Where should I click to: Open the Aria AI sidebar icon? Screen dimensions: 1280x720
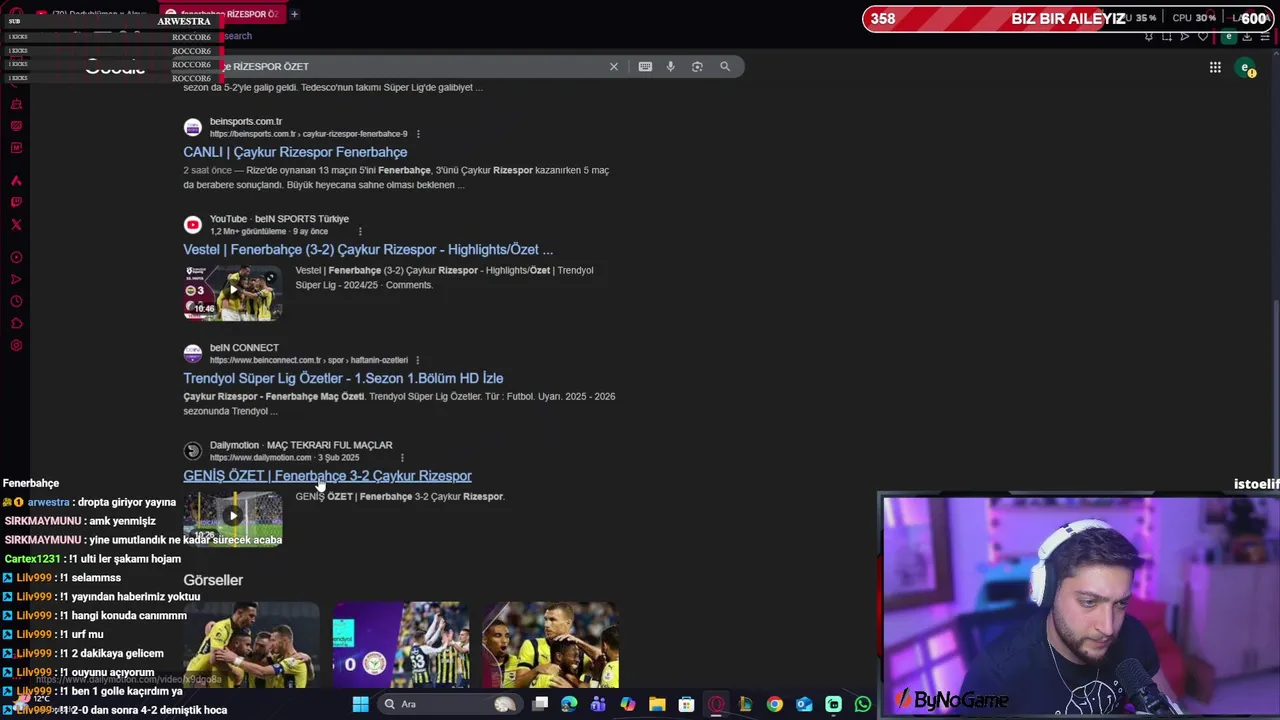point(16,180)
